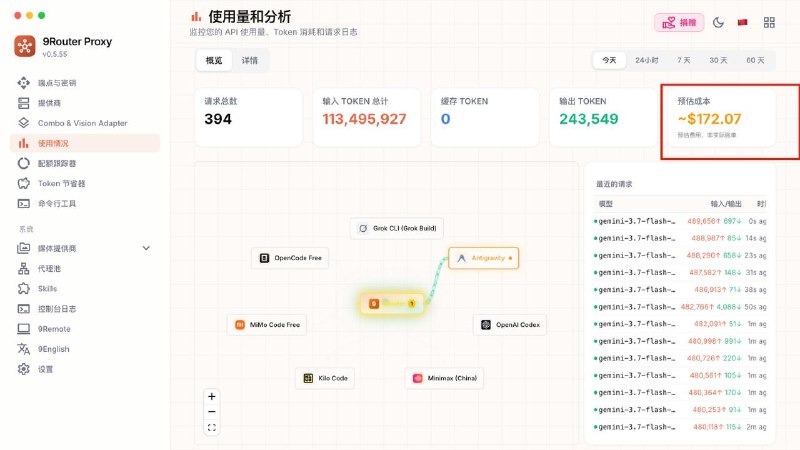Select the 7 天 time range
This screenshot has width=800, height=450.
pos(684,60)
